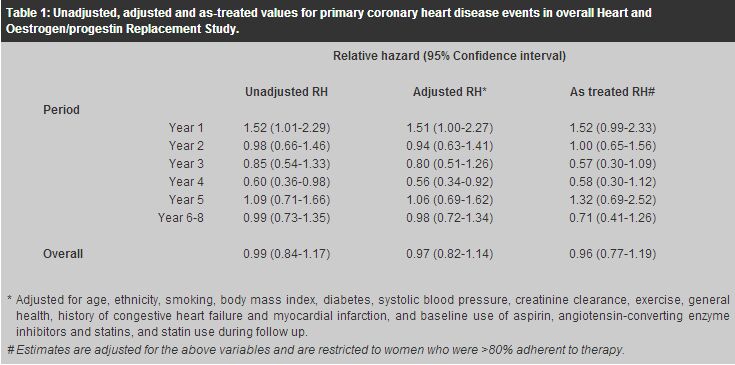The width and height of the screenshot is (735, 365).
Task: Click the Year 1 row label
Action: [186, 128]
